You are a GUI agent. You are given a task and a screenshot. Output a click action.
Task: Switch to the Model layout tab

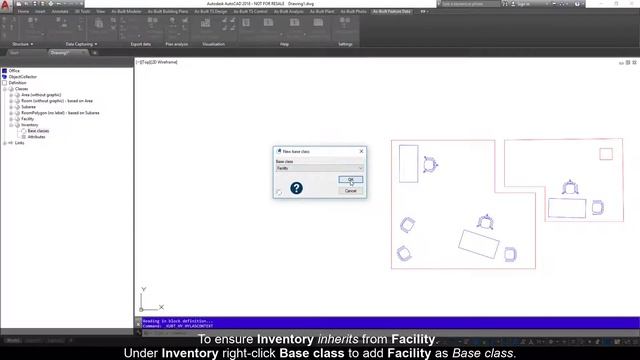pos(13,340)
